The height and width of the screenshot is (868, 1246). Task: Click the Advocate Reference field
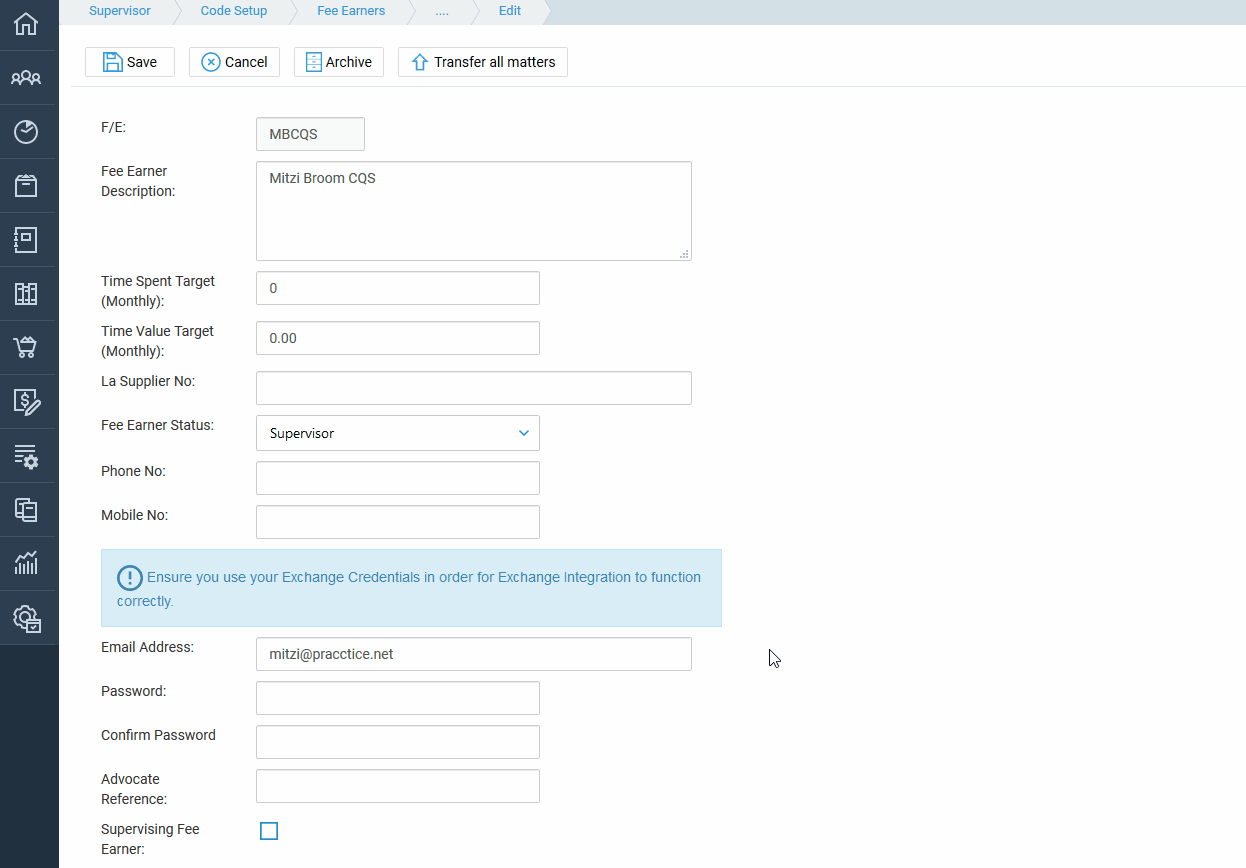coord(398,786)
